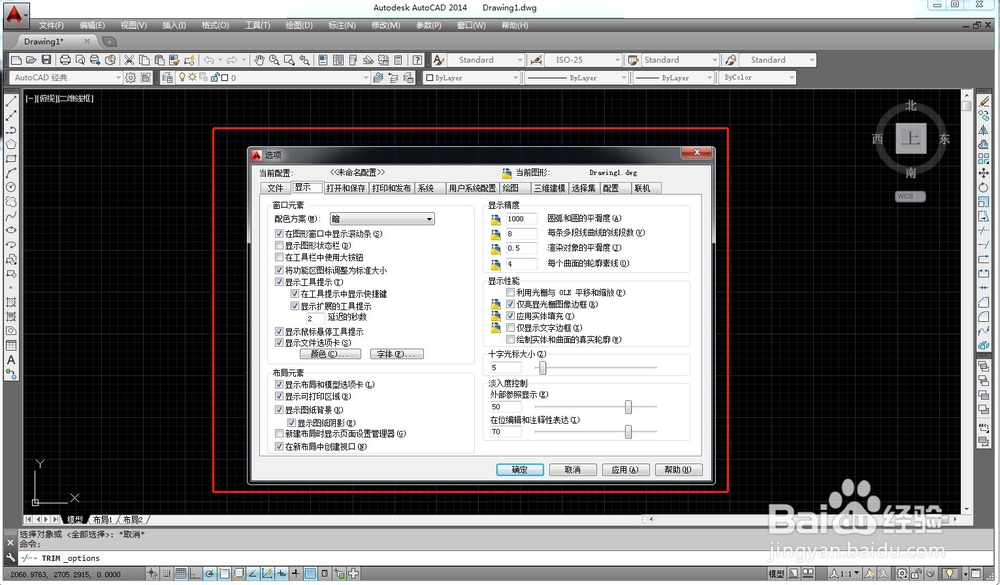Select the Table tool in draw toolbar

pos(11,345)
